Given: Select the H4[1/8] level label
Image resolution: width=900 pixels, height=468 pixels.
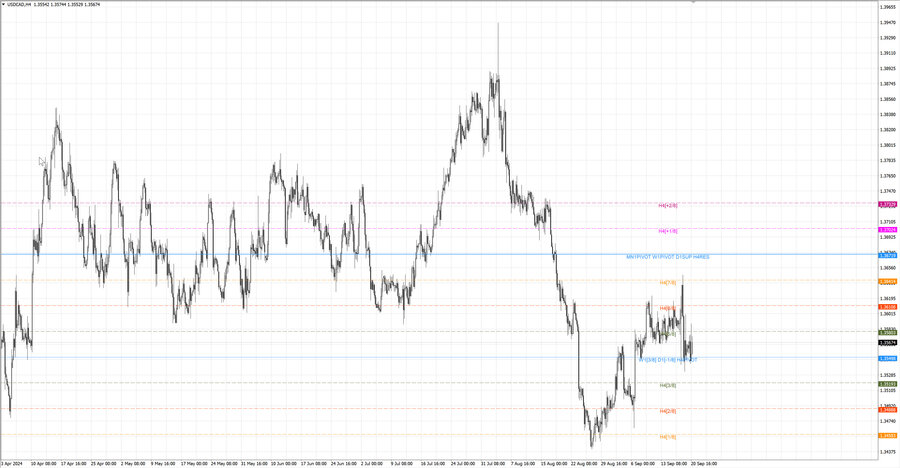Looking at the screenshot, I should [x=668, y=437].
